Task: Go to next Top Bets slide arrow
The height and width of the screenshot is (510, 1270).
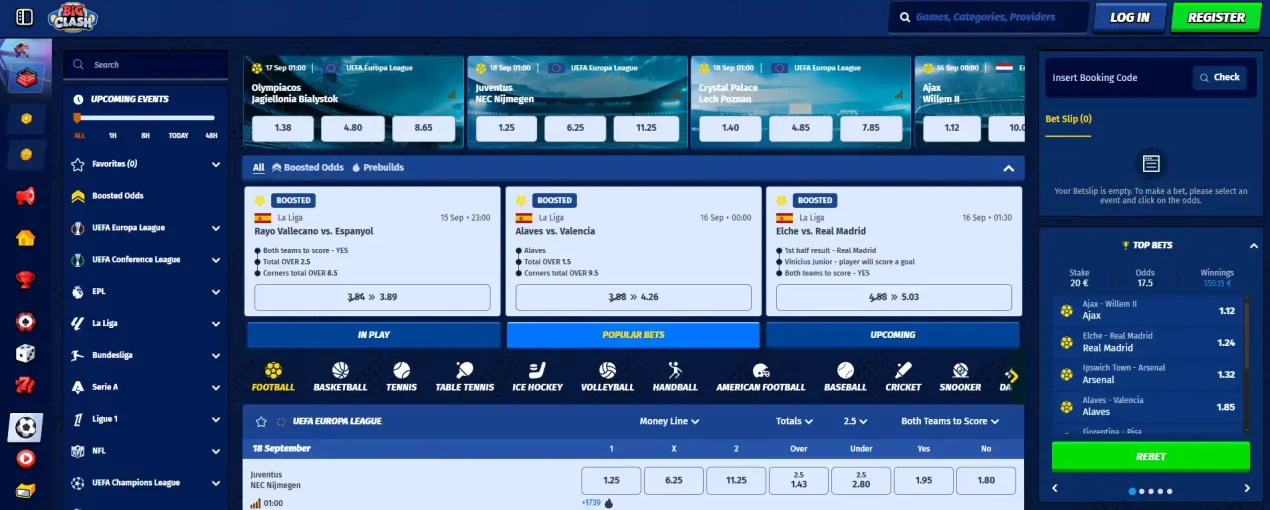Action: (x=1246, y=489)
